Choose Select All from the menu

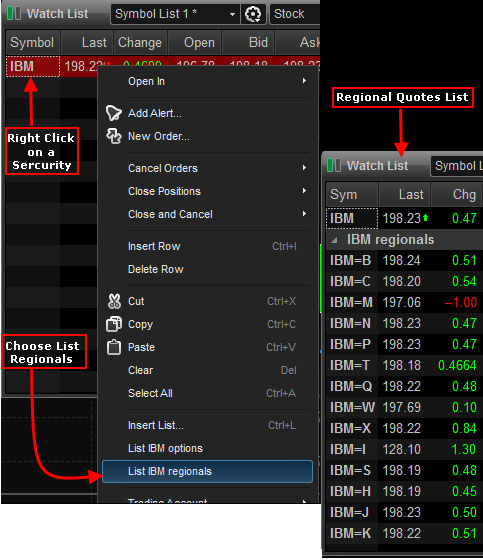point(207,393)
